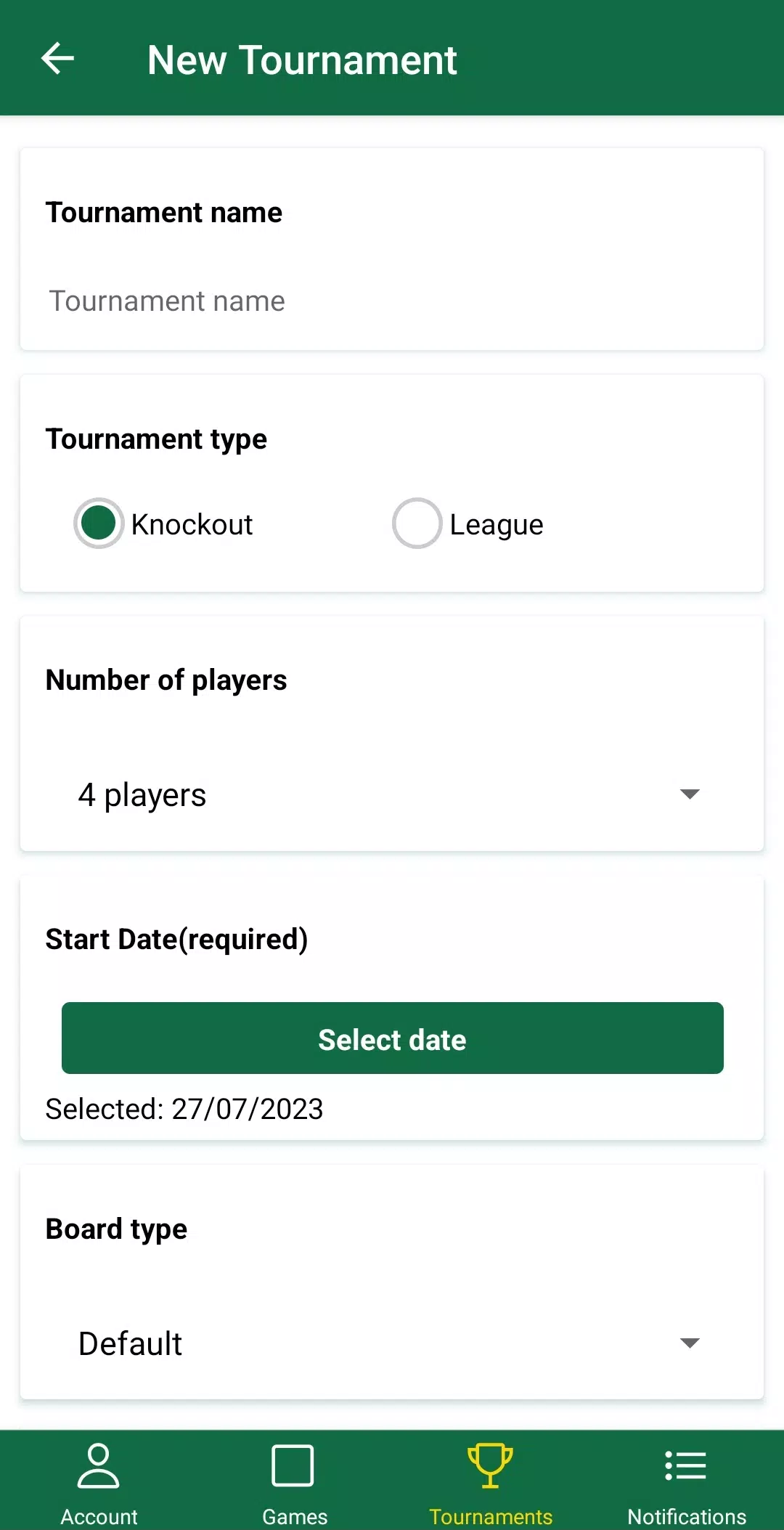
Task: Choose the League radio button
Action: 417,524
